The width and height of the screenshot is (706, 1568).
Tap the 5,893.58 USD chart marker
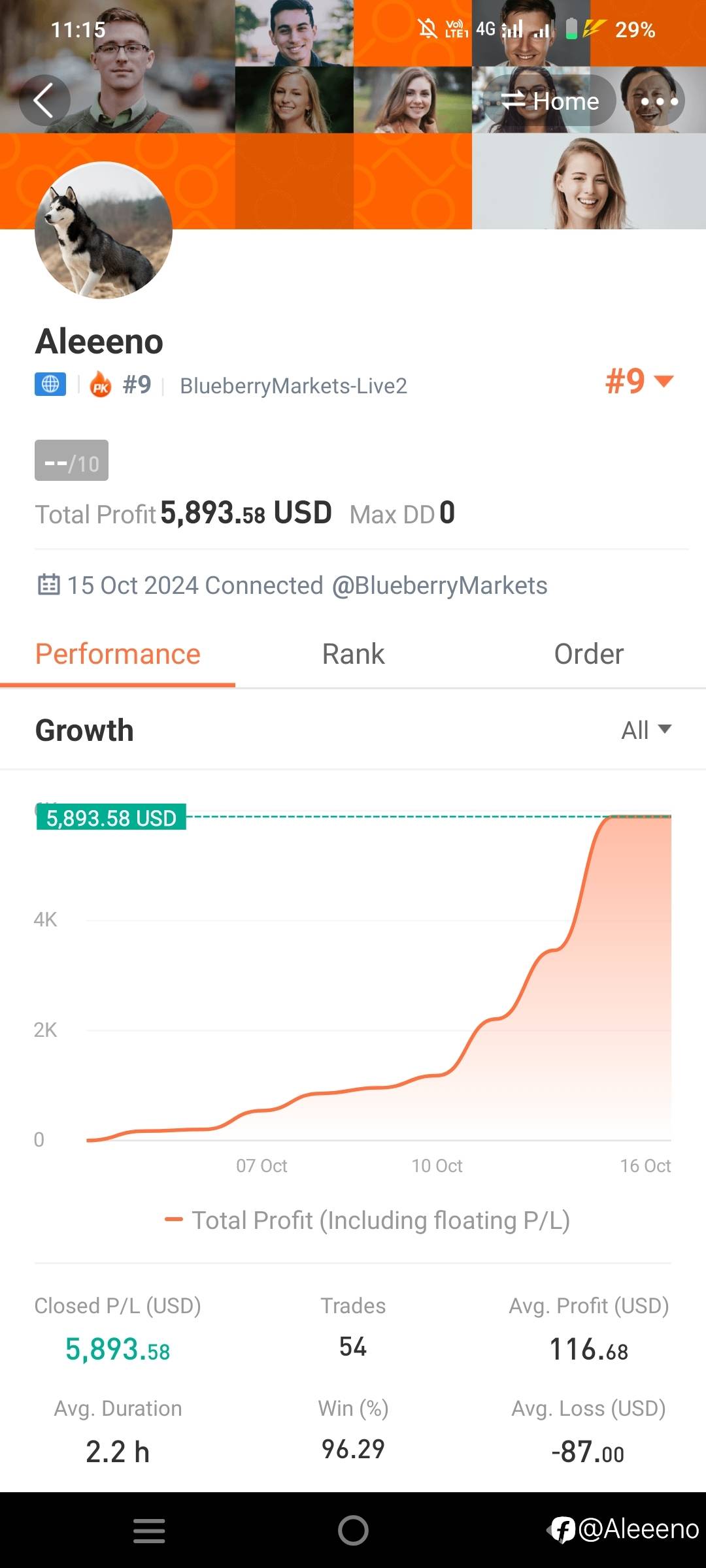pyautogui.click(x=111, y=817)
